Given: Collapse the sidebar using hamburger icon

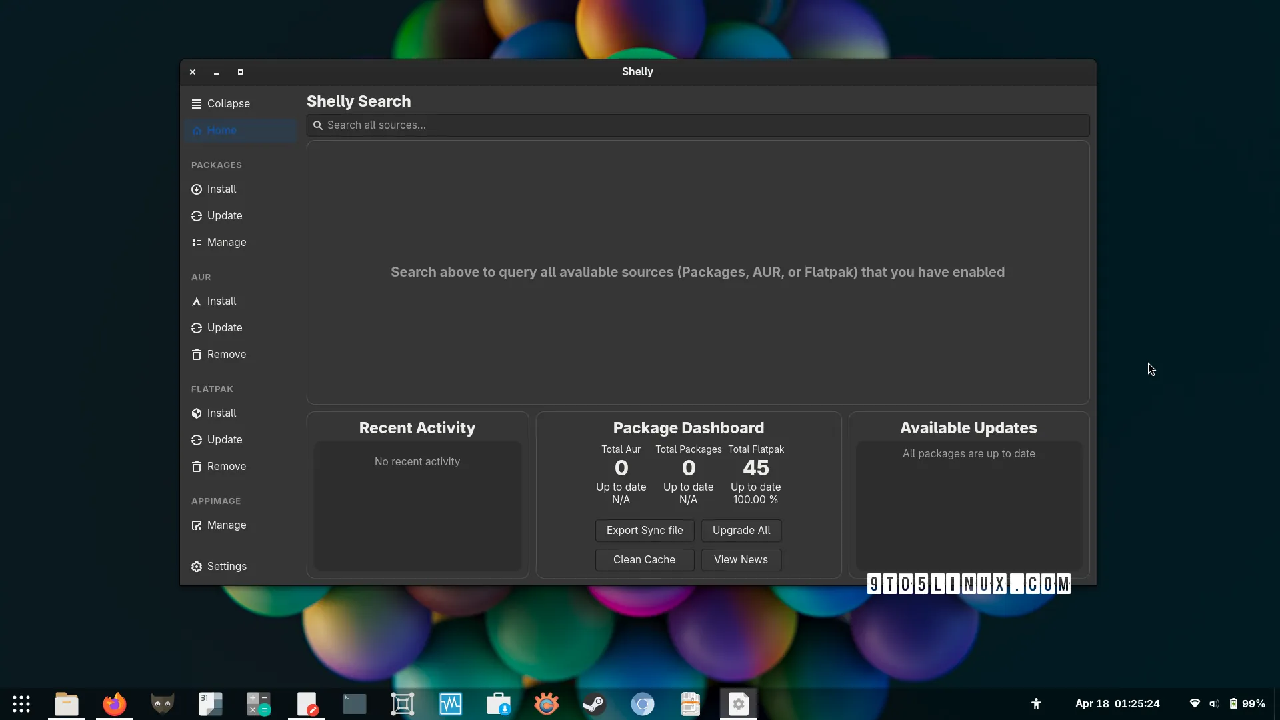Looking at the screenshot, I should click(x=197, y=104).
